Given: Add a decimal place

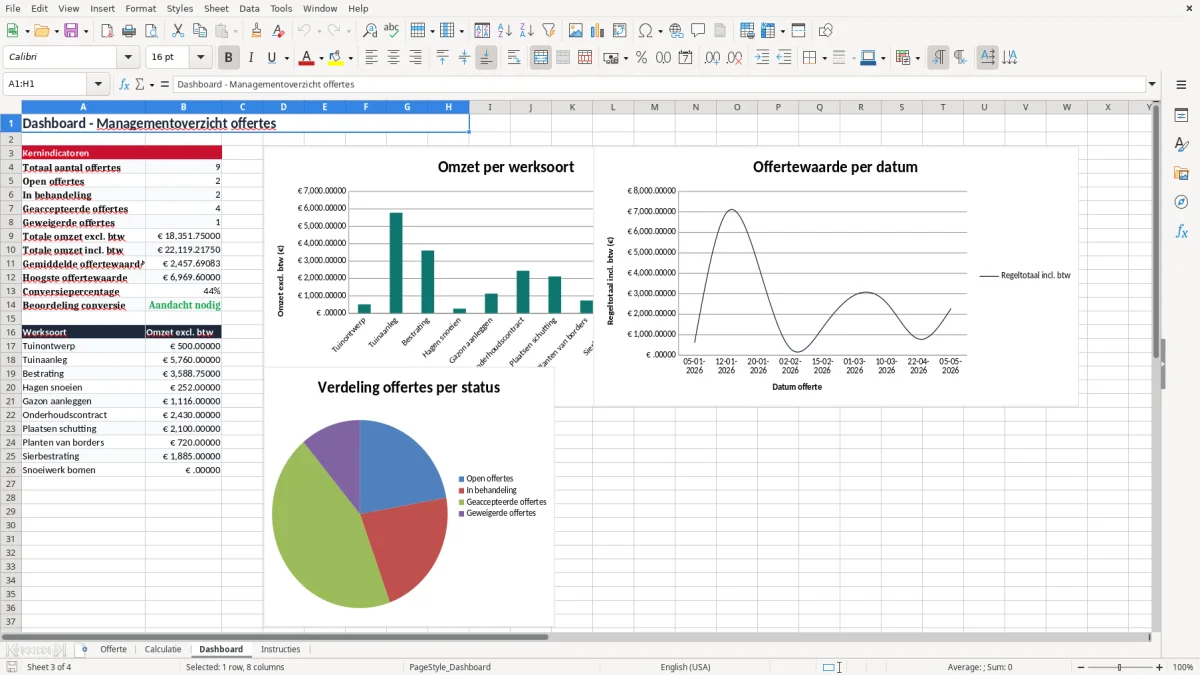Looking at the screenshot, I should coord(711,58).
